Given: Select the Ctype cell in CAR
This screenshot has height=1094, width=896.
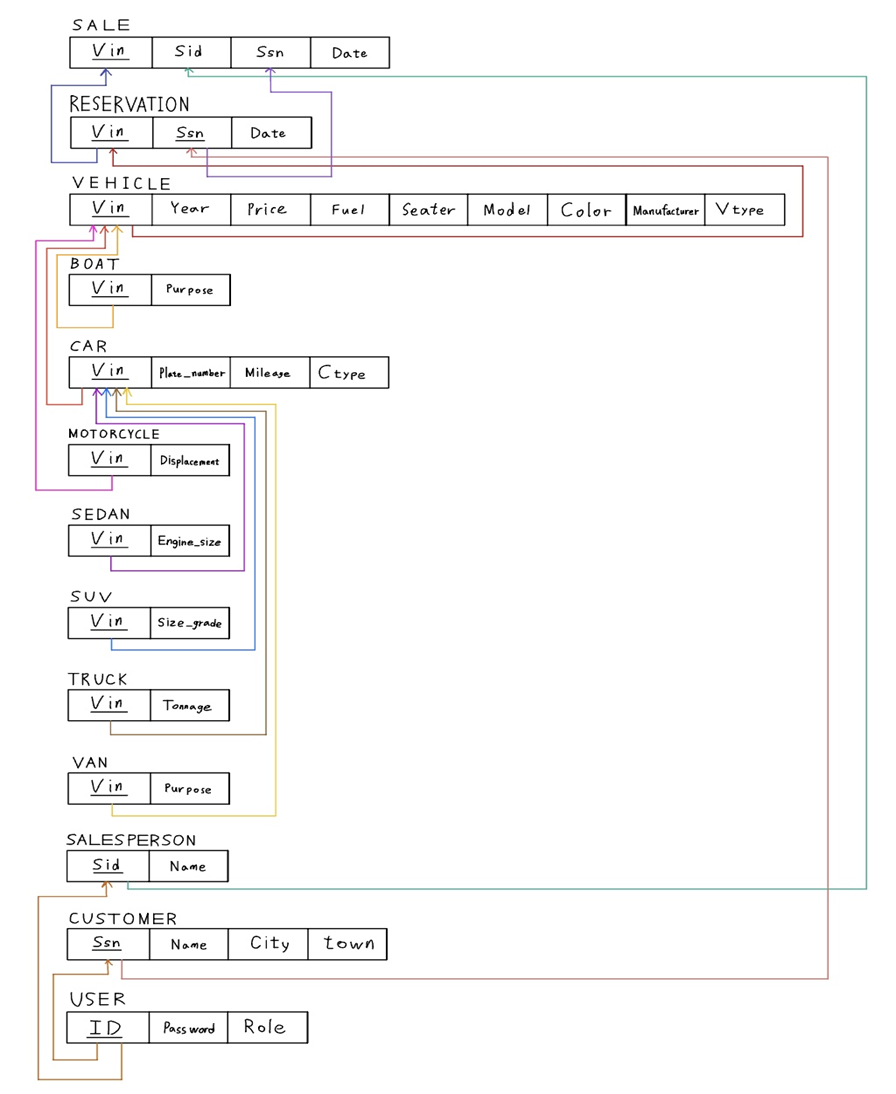Looking at the screenshot, I should [349, 372].
